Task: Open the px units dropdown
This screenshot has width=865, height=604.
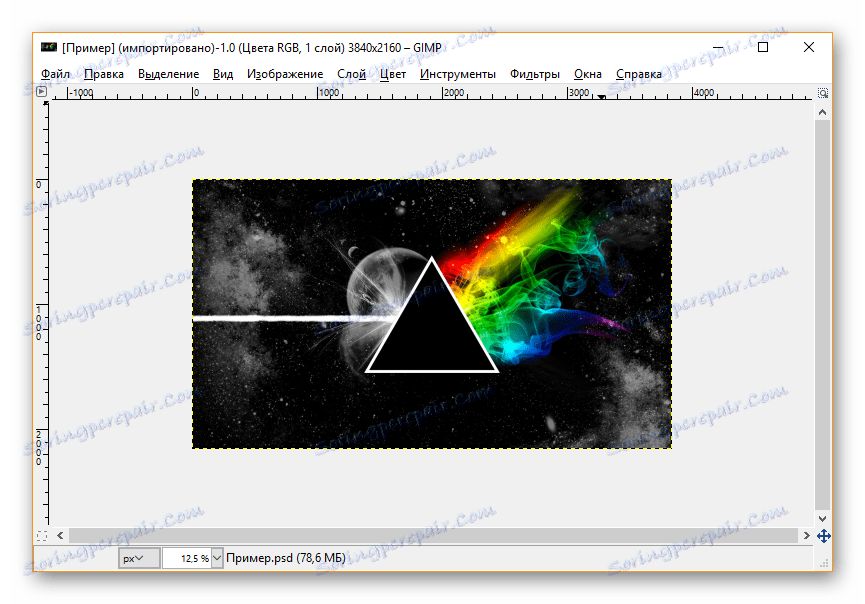Action: click(x=139, y=558)
